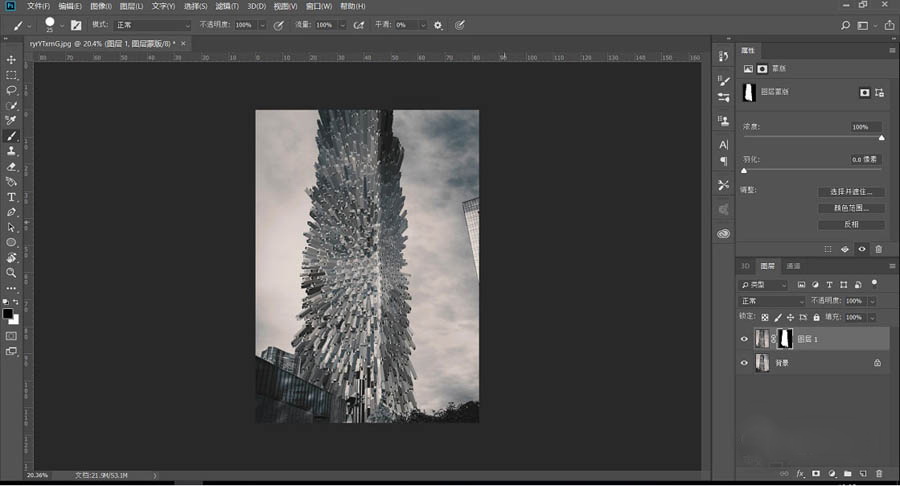Viewport: 900px width, 486px height.
Task: Open the Creative Cloud Libraries panel icon
Action: tap(724, 233)
